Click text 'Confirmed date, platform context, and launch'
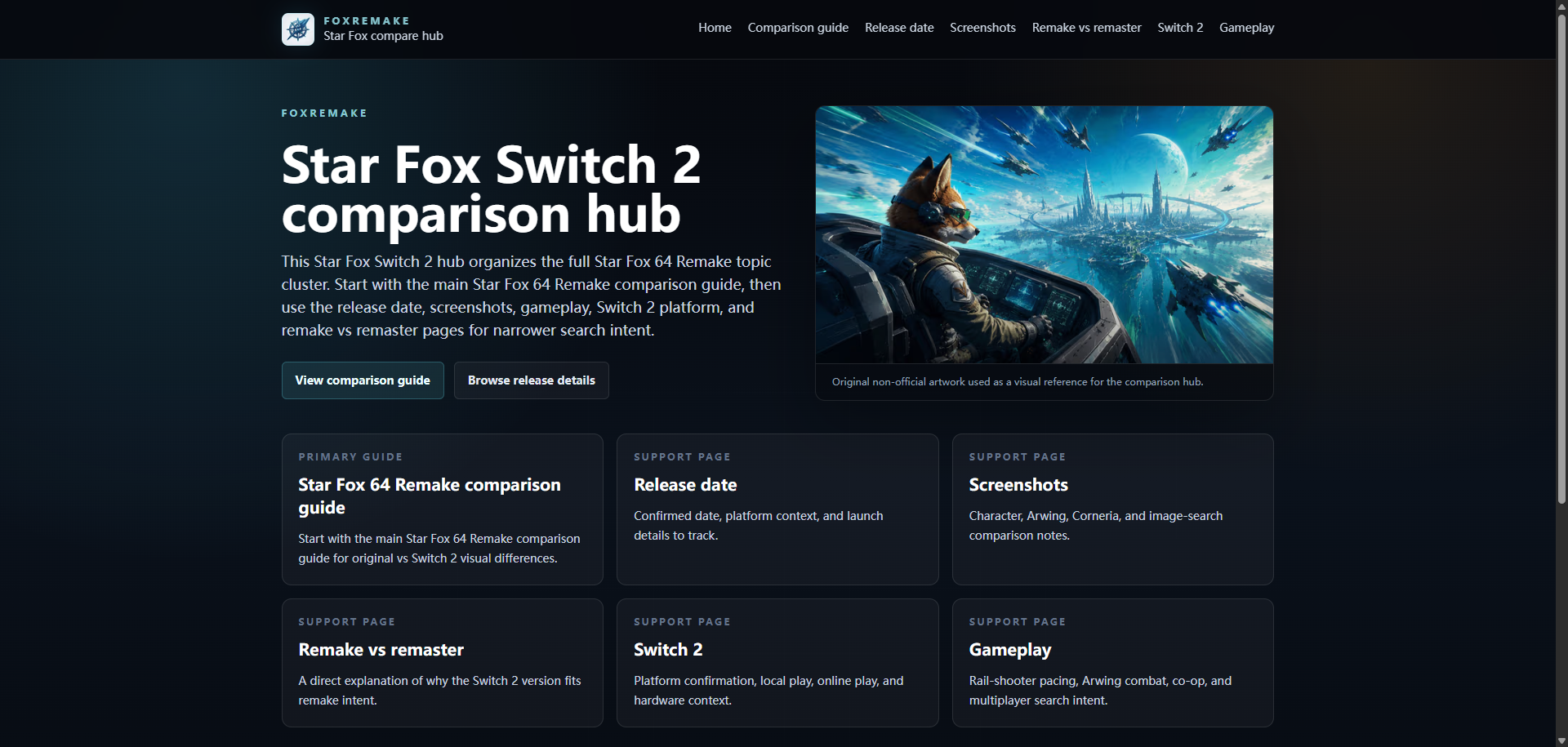This screenshot has width=1568, height=747. 759,516
